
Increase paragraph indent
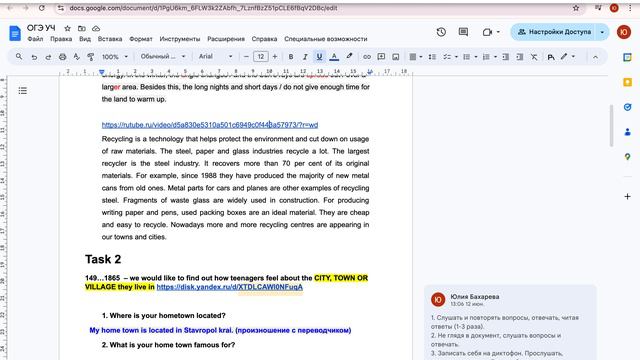pyautogui.click(x=520, y=57)
